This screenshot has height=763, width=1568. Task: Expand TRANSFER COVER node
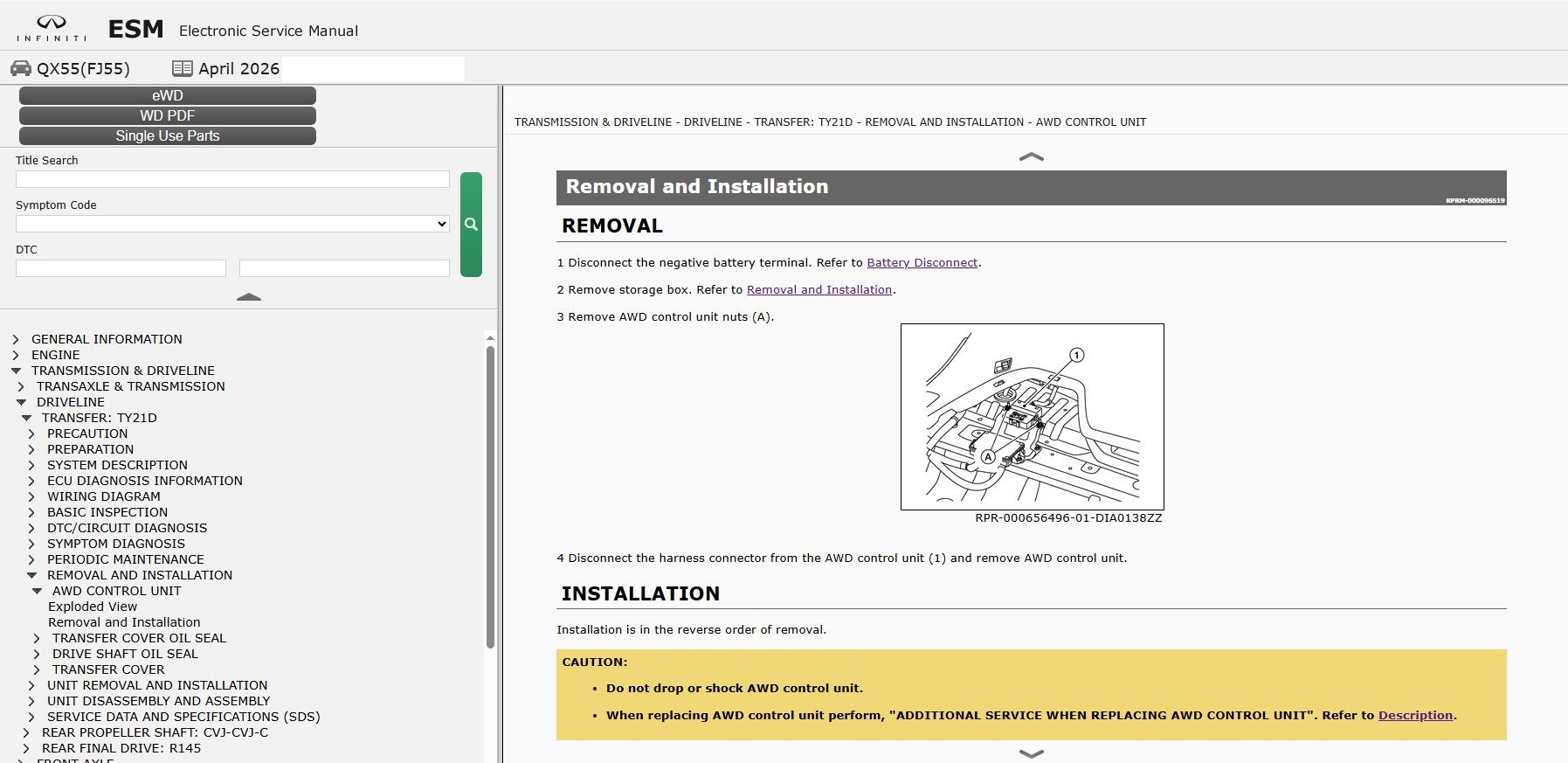click(x=37, y=669)
